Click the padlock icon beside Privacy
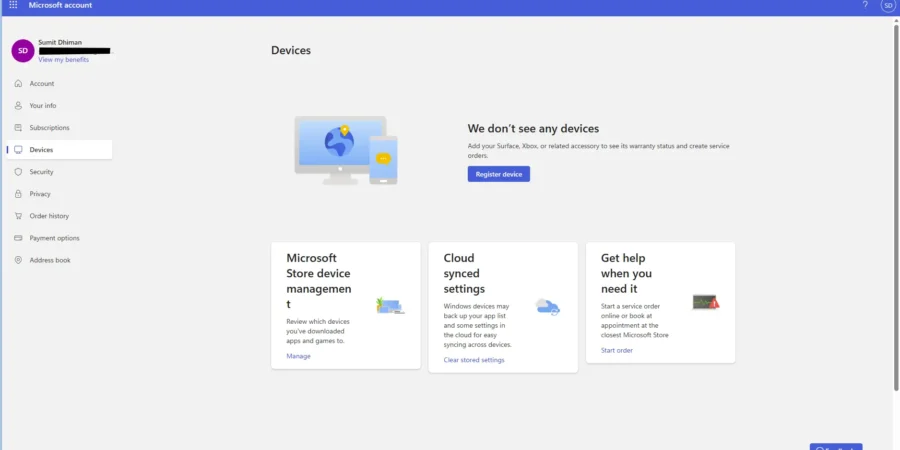900x450 pixels. click(x=18, y=194)
